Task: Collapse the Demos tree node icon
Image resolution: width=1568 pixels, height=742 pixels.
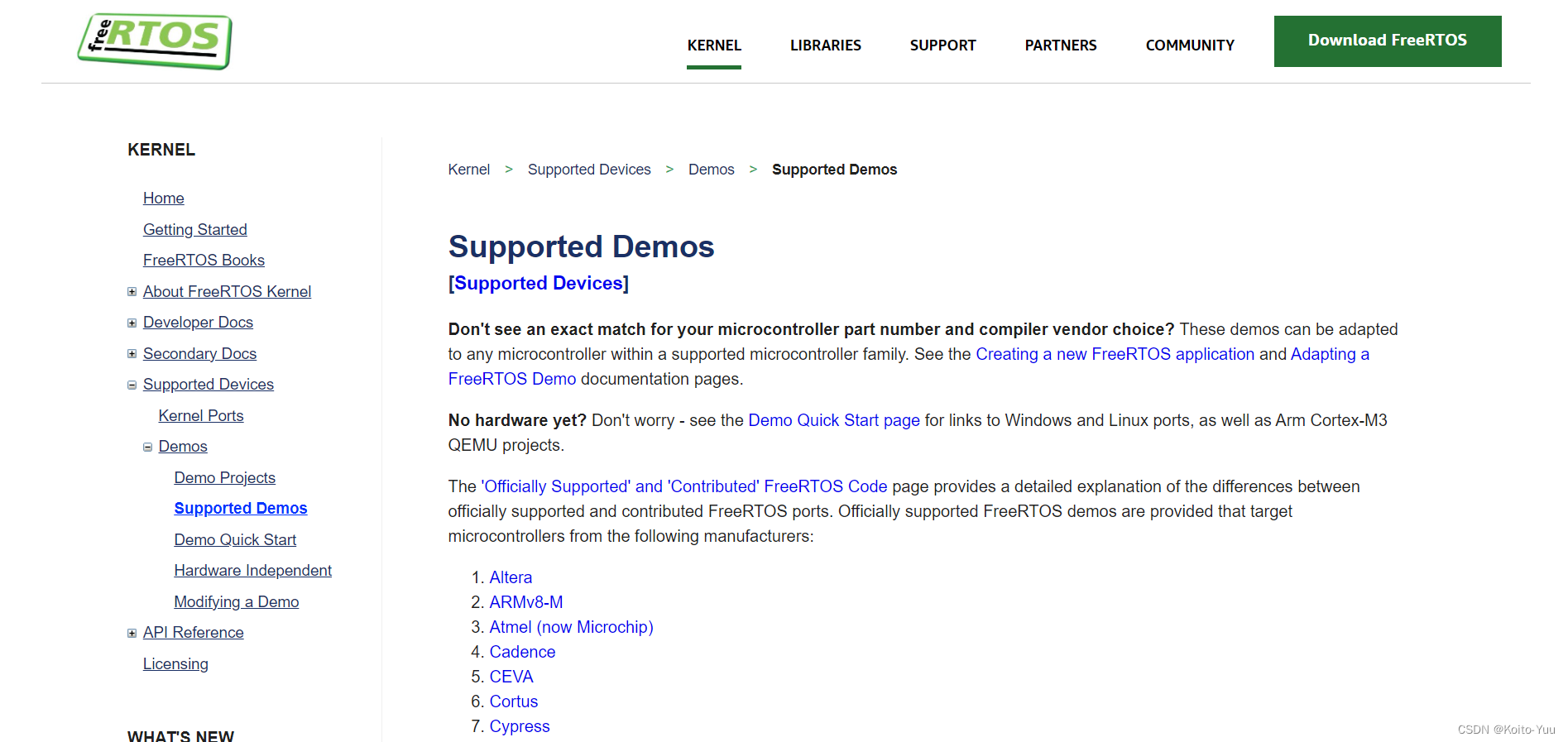Action: pos(147,447)
